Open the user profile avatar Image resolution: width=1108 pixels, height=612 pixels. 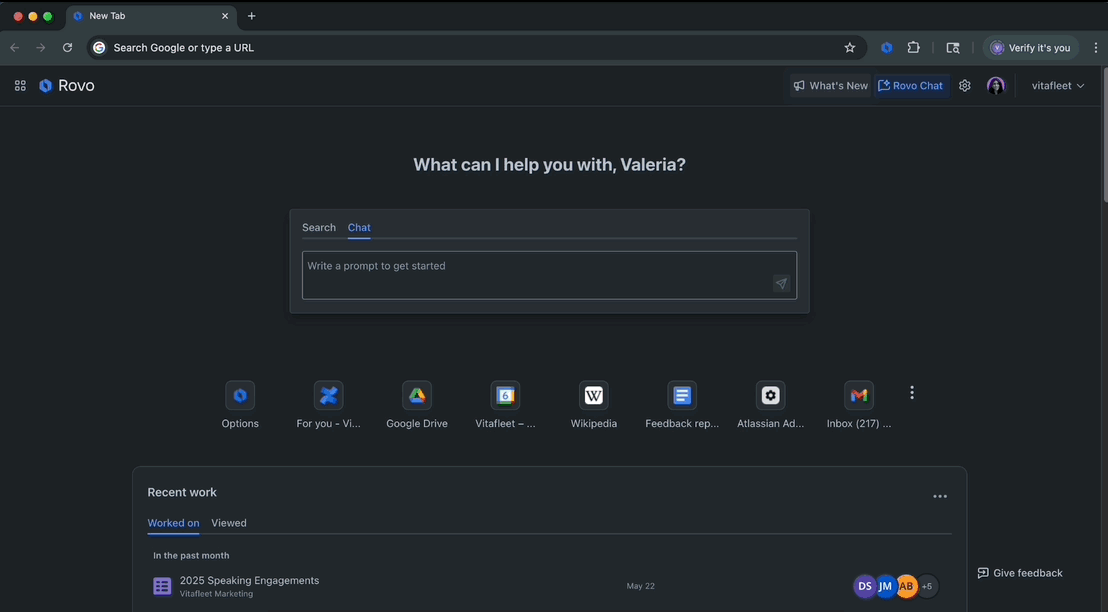click(996, 86)
